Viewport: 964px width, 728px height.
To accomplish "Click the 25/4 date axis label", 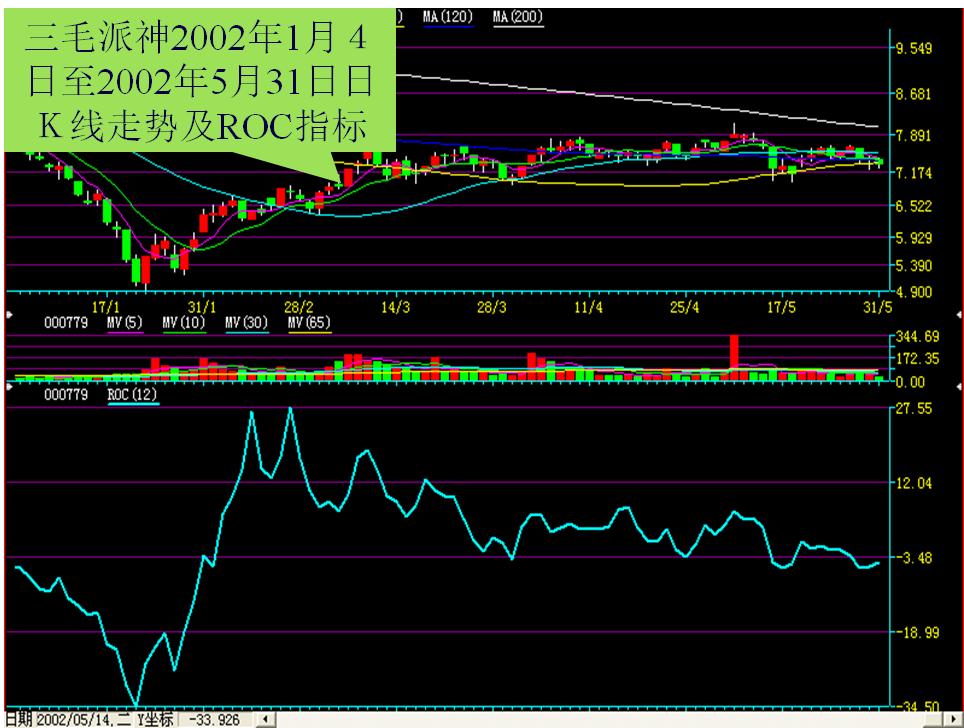I will click(x=684, y=307).
